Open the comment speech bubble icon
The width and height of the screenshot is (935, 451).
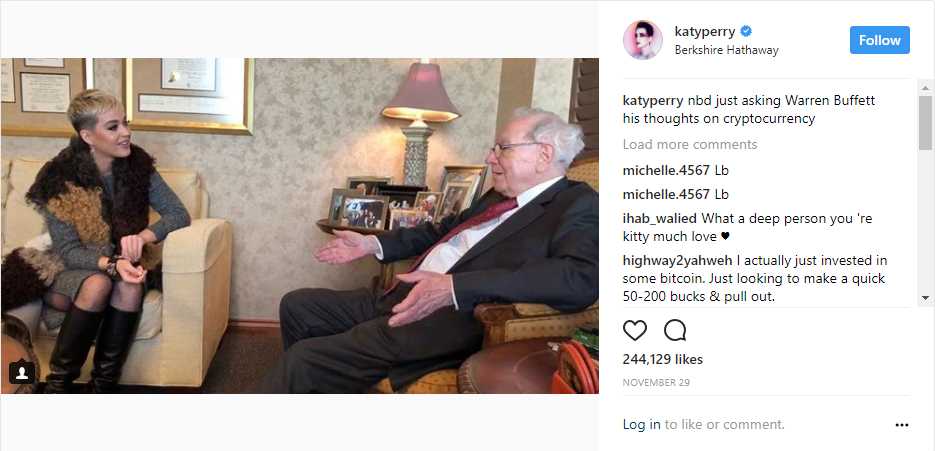pos(675,330)
